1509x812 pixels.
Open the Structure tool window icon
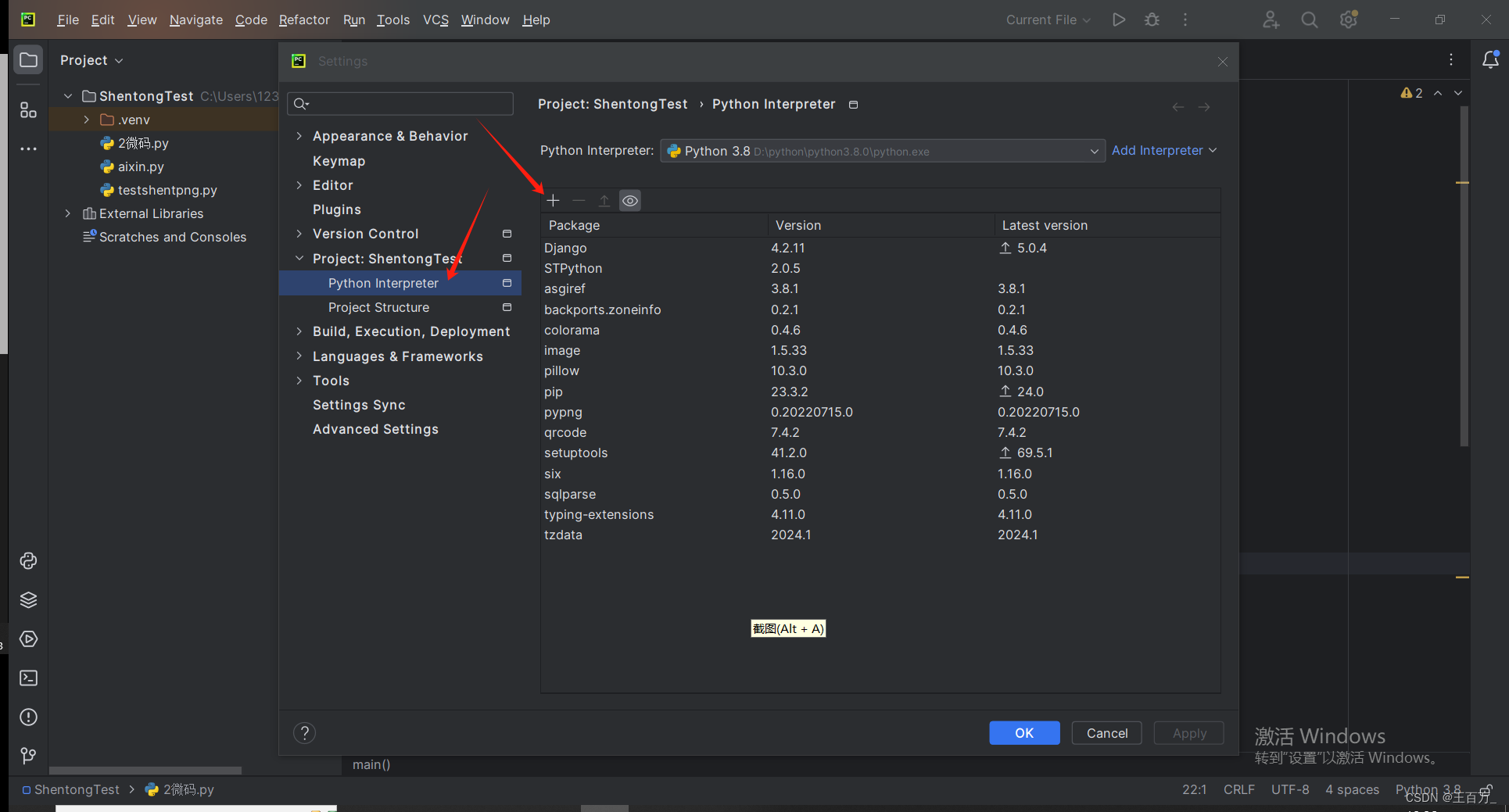point(29,110)
